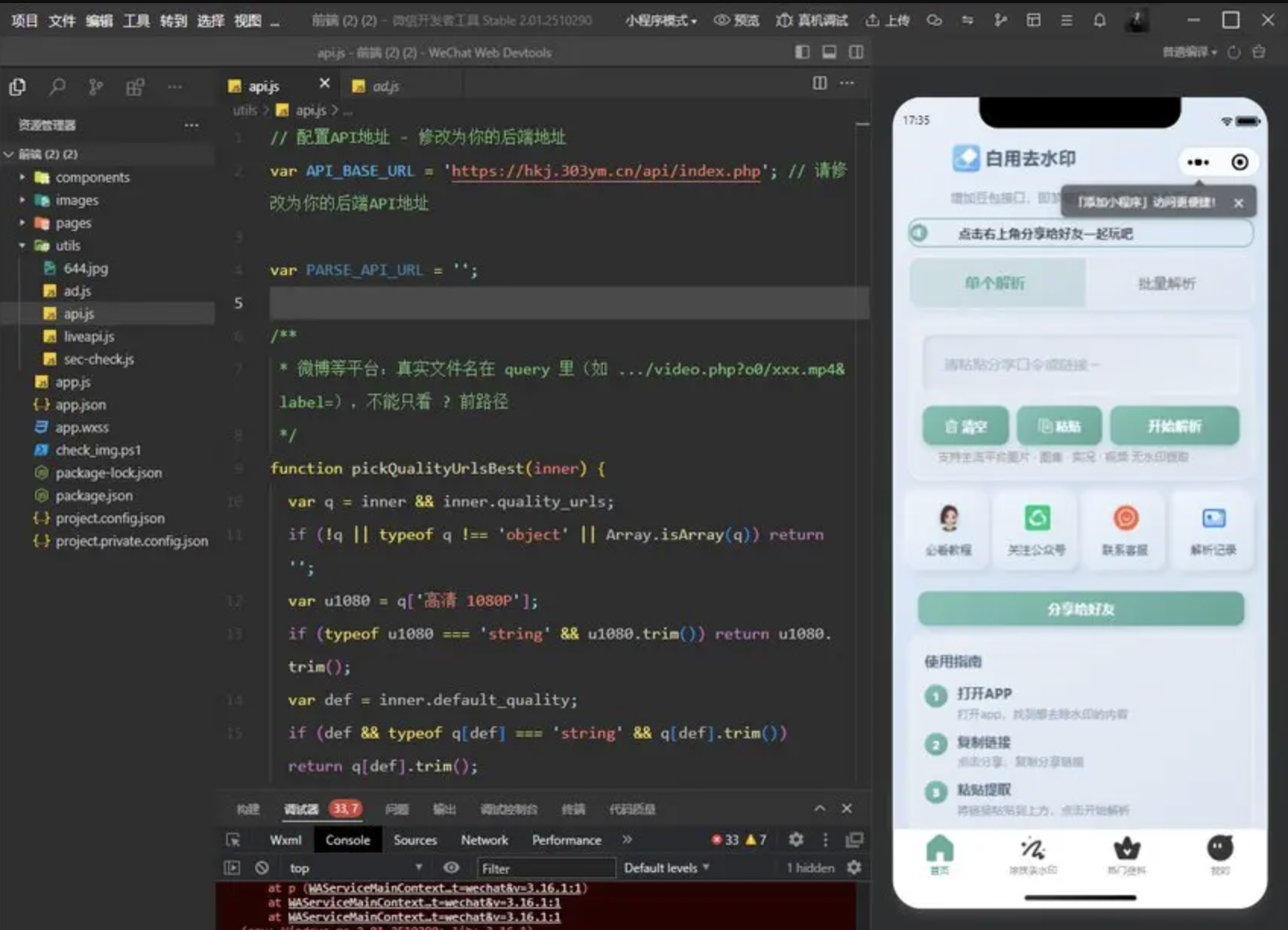Click the table layout icon in top toolbar
The width and height of the screenshot is (1288, 930).
[1034, 21]
